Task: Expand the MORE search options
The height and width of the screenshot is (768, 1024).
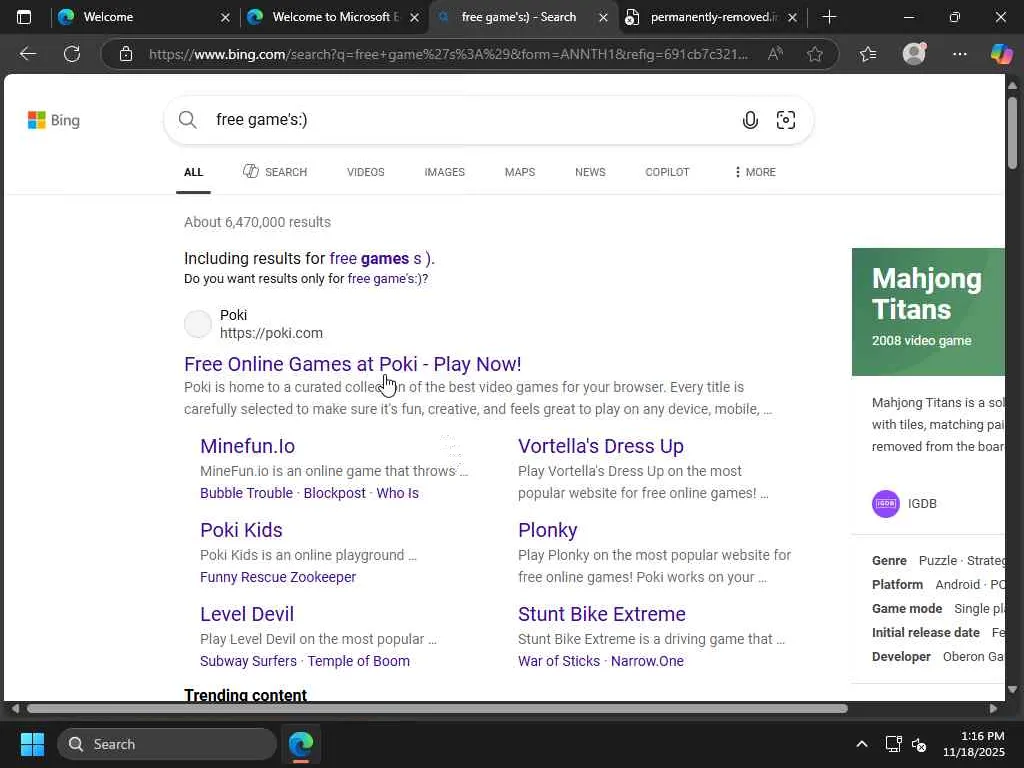Action: point(755,172)
